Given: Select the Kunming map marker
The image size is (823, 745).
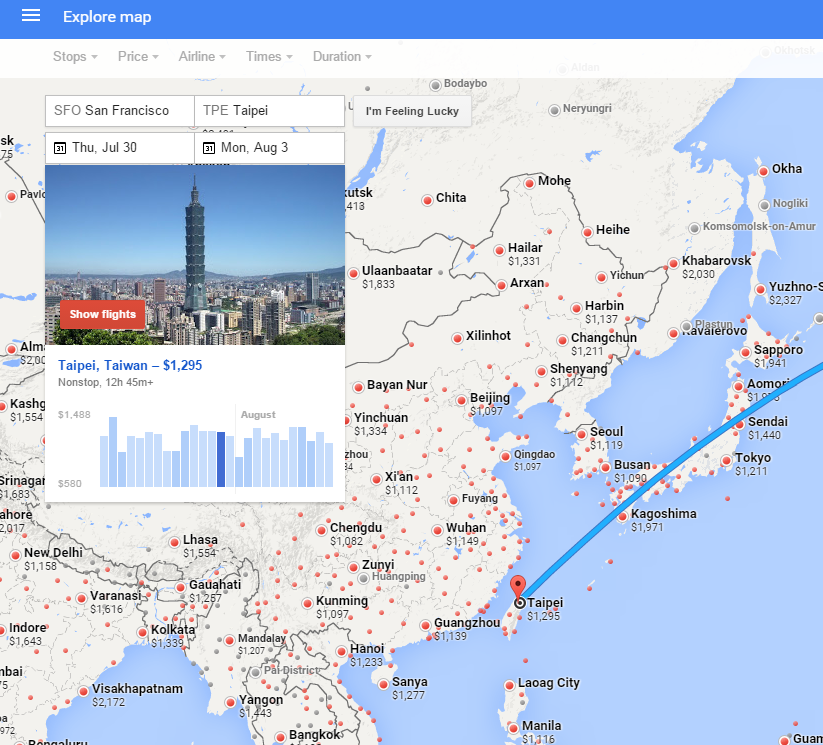Looking at the screenshot, I should point(308,603).
